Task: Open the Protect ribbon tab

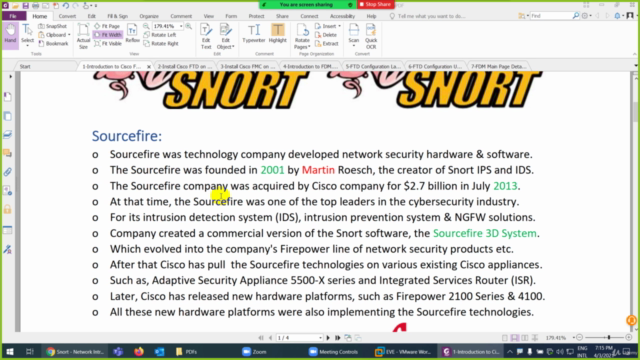Action: tap(256, 16)
